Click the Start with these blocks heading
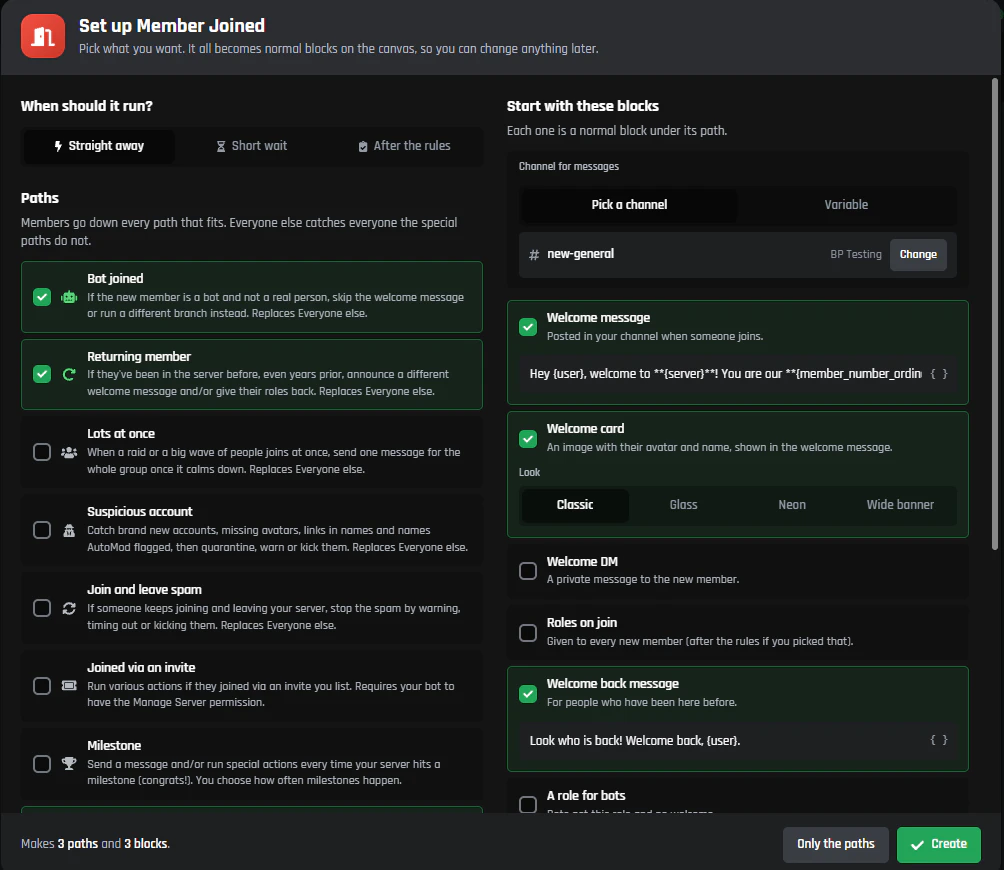Image resolution: width=1004 pixels, height=870 pixels. coord(583,106)
